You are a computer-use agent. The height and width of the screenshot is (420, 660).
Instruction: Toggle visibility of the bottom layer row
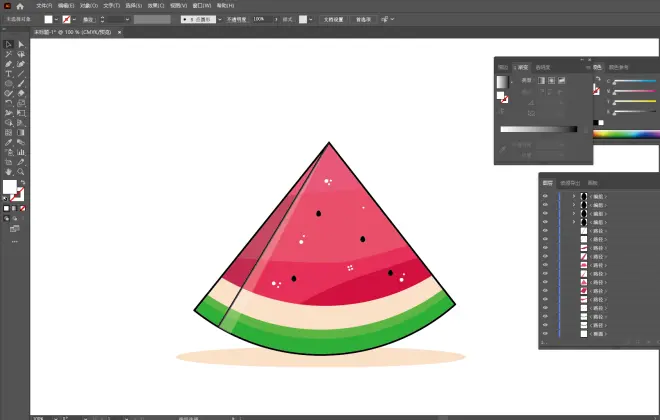546,334
